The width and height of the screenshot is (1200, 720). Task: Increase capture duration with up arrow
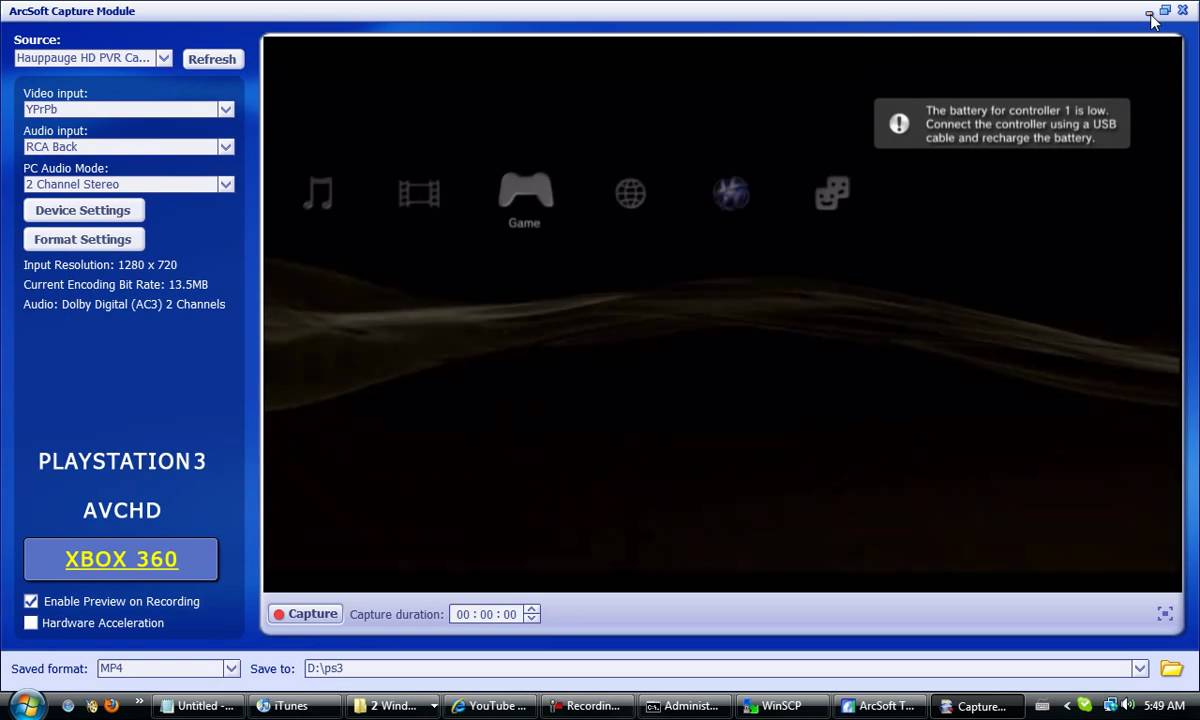[x=532, y=609]
